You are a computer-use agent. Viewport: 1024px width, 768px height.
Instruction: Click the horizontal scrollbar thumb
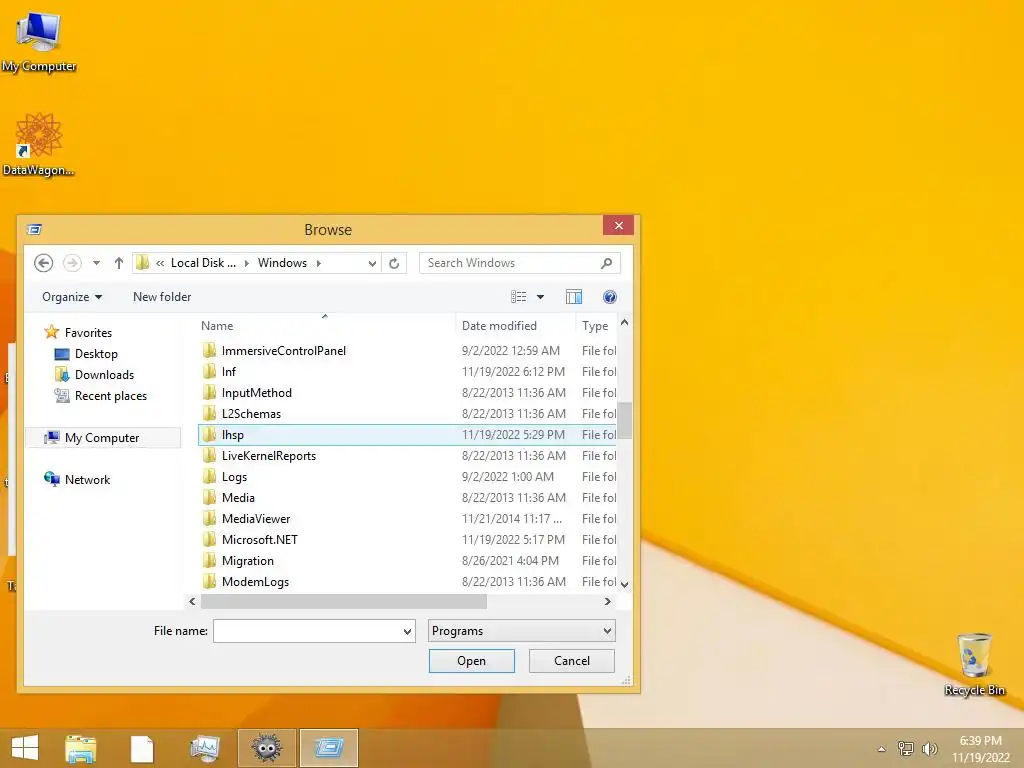point(344,601)
